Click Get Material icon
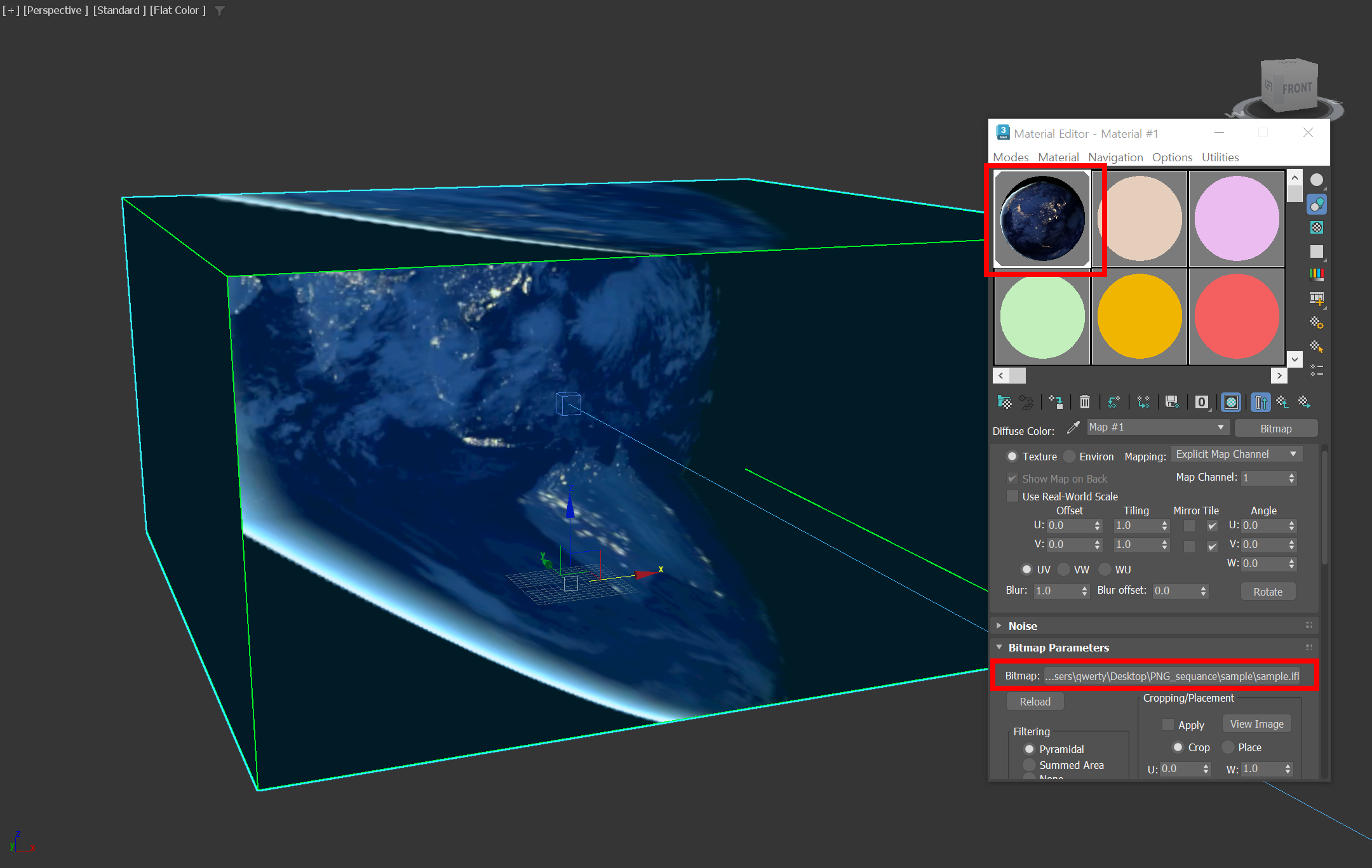The height and width of the screenshot is (868, 1372). 1004,402
